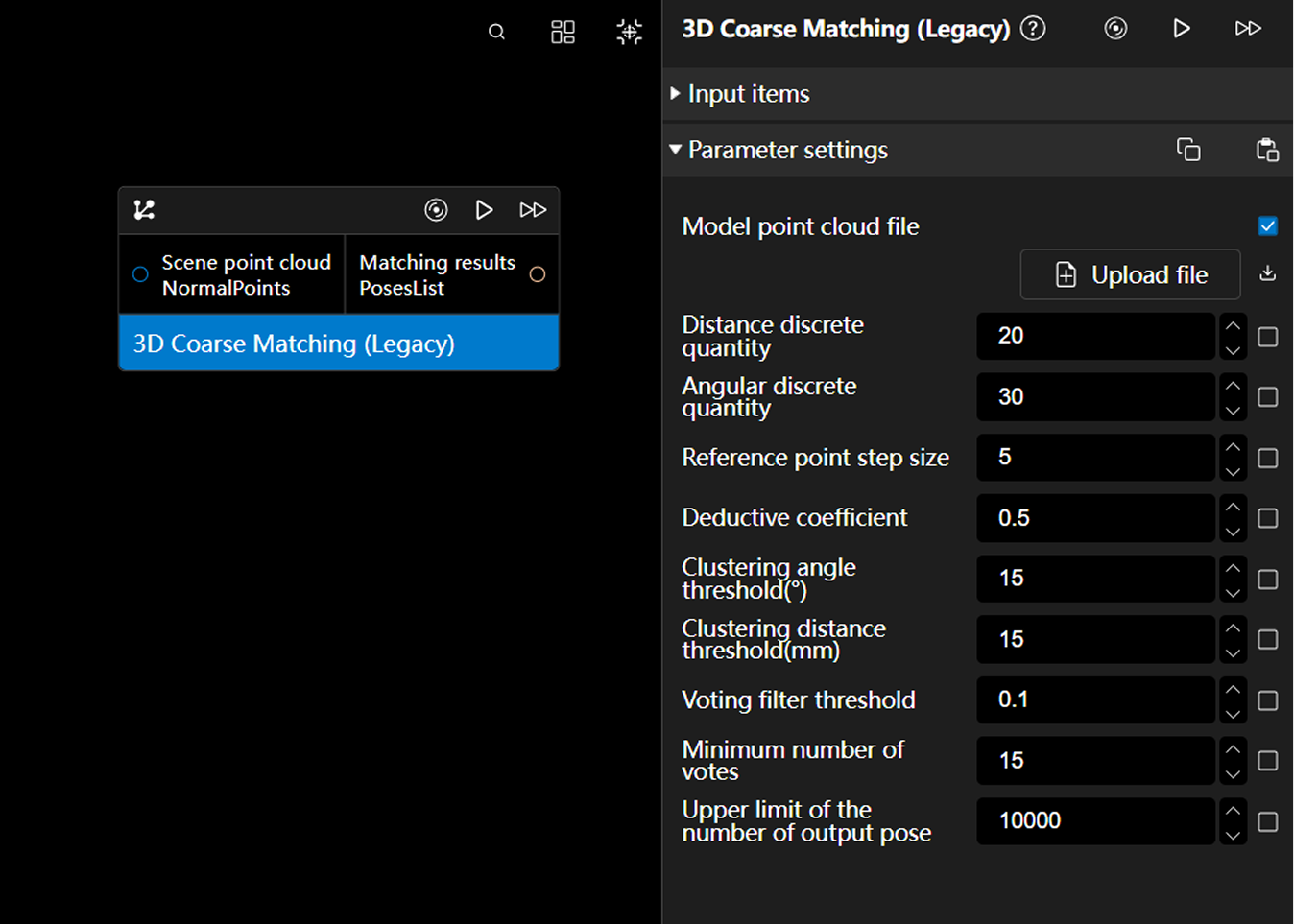Click the help question mark beside panel title

(1033, 29)
